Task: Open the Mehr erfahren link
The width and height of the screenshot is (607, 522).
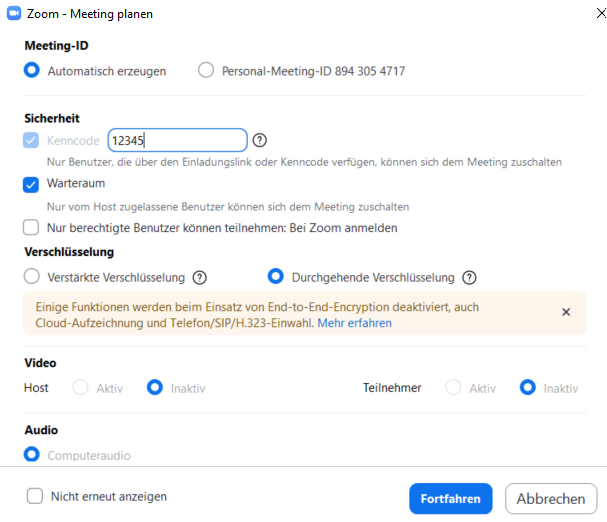Action: click(x=355, y=323)
